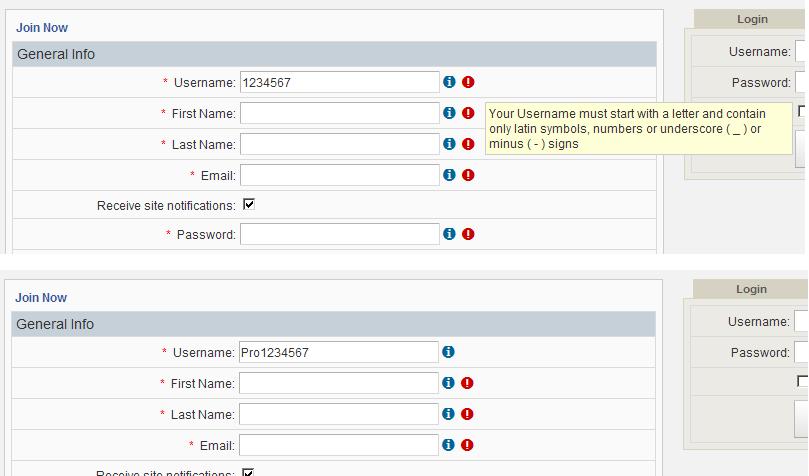Click First Name field in lower form

point(338,383)
